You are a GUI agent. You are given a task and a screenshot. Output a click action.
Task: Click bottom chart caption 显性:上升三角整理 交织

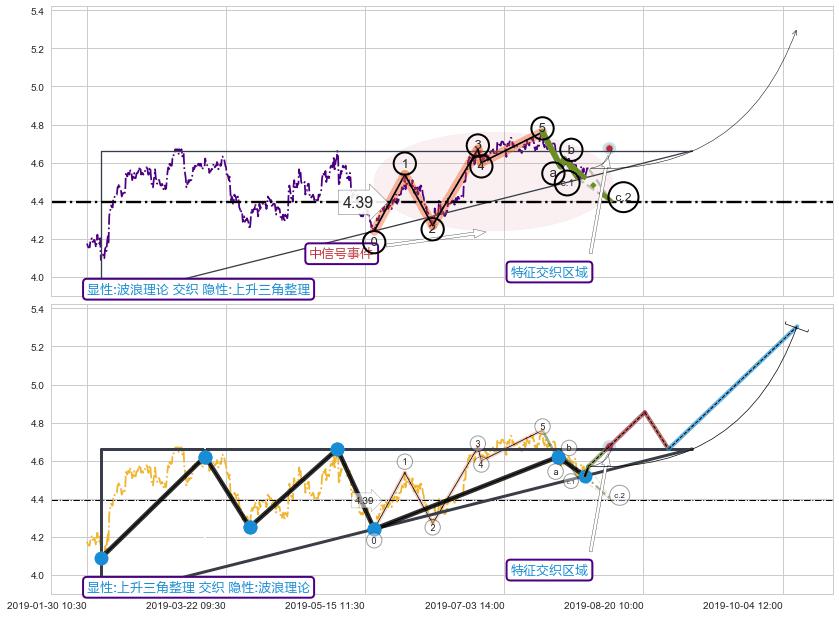[x=199, y=587]
